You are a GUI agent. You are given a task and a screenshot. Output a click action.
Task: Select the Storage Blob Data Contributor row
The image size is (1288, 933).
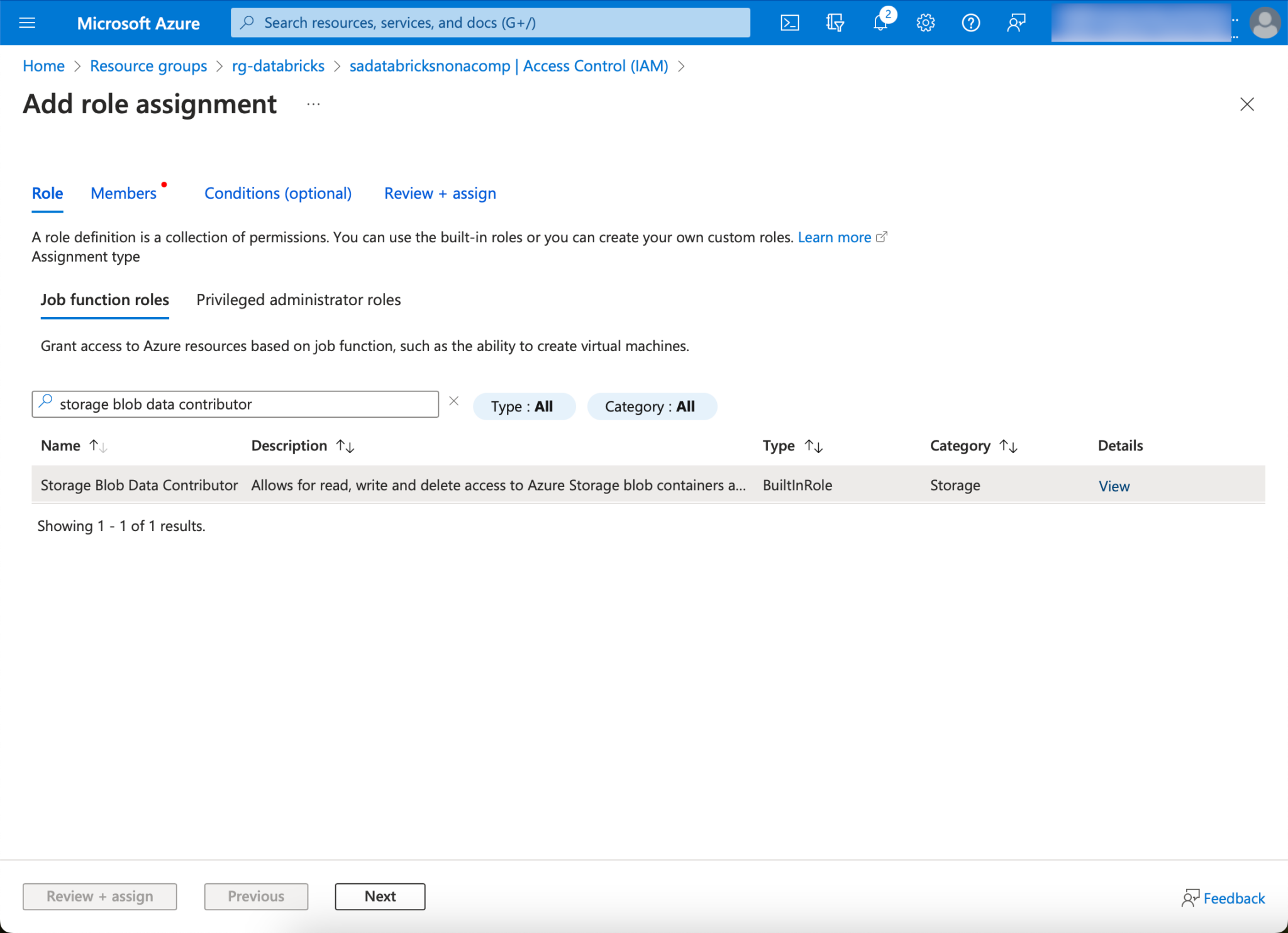point(139,485)
